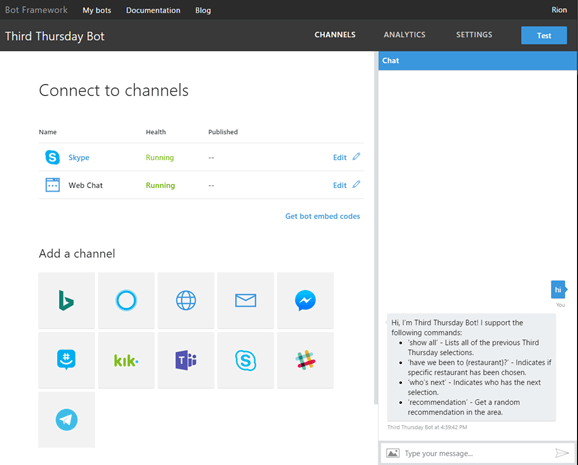This screenshot has width=578, height=465.
Task: Click the 'recommendation' command text
Action: pyautogui.click(x=438, y=402)
